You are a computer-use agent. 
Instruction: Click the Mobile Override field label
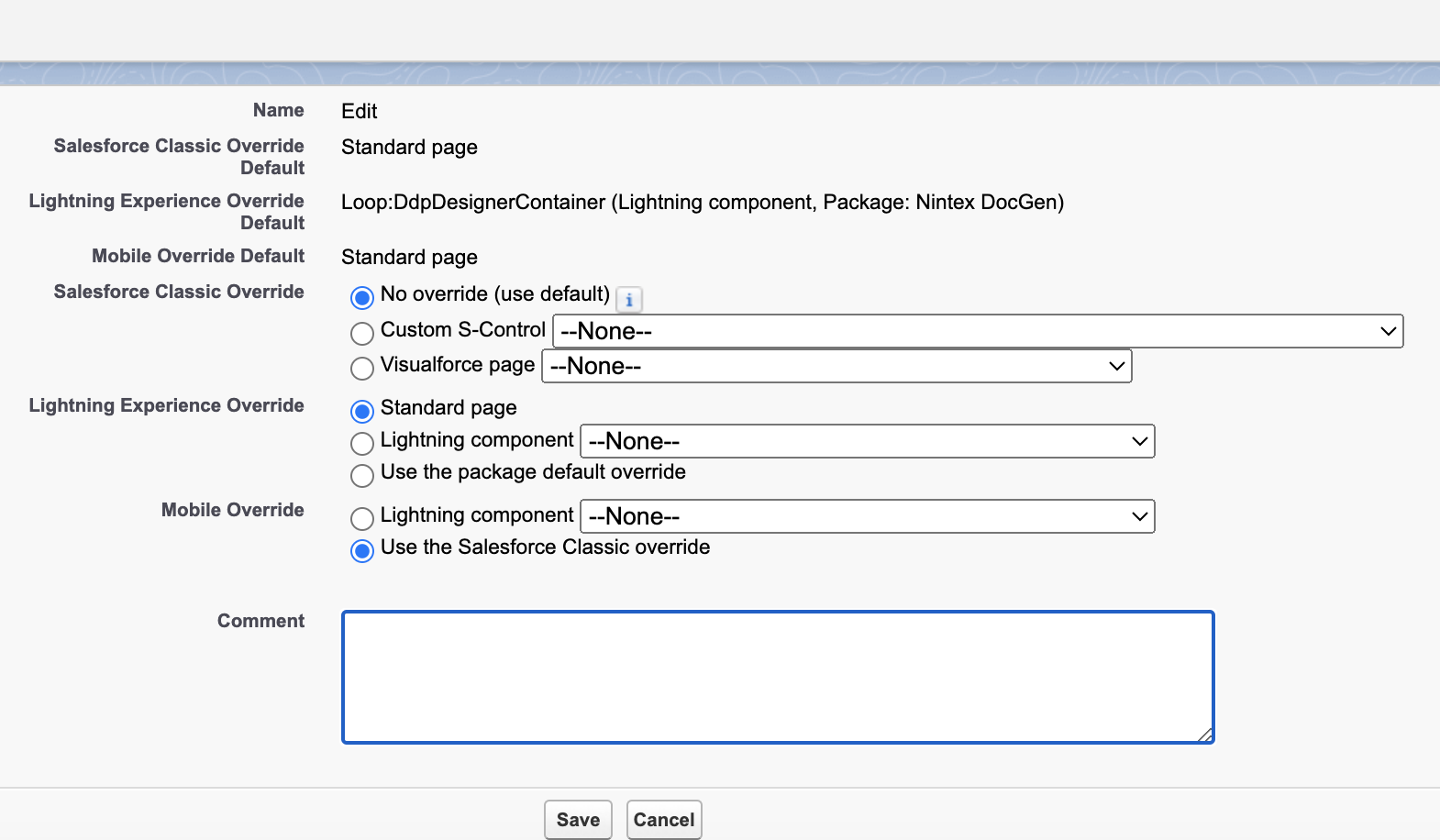click(233, 510)
